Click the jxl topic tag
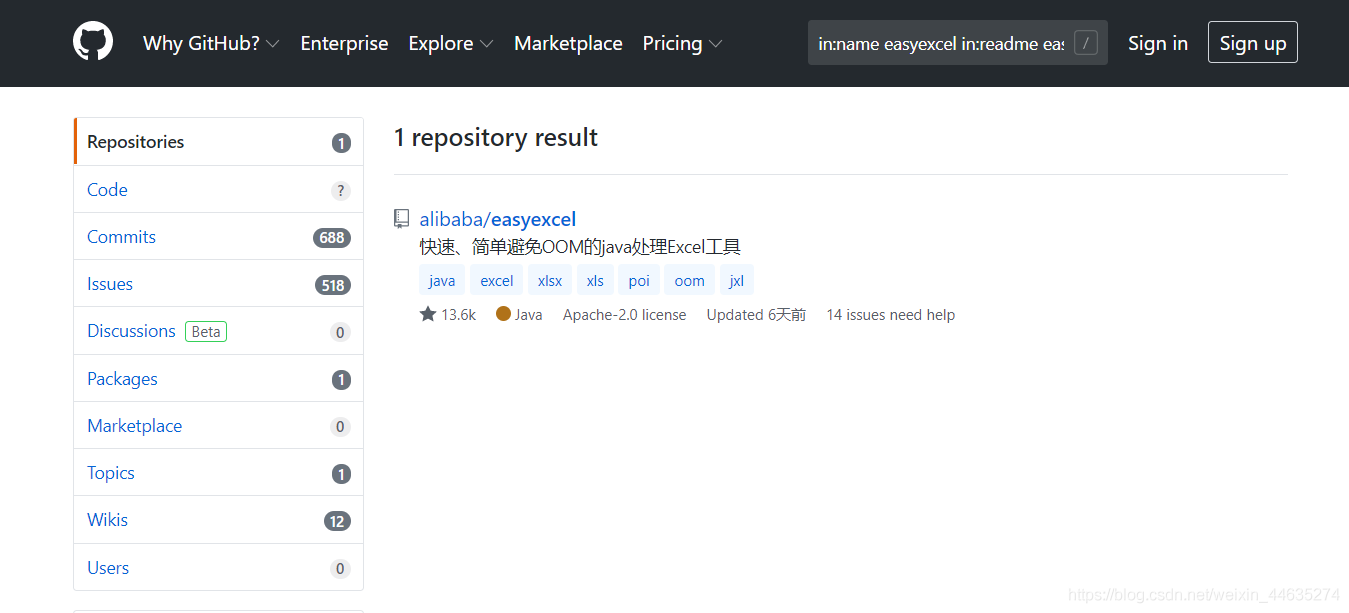 click(737, 281)
